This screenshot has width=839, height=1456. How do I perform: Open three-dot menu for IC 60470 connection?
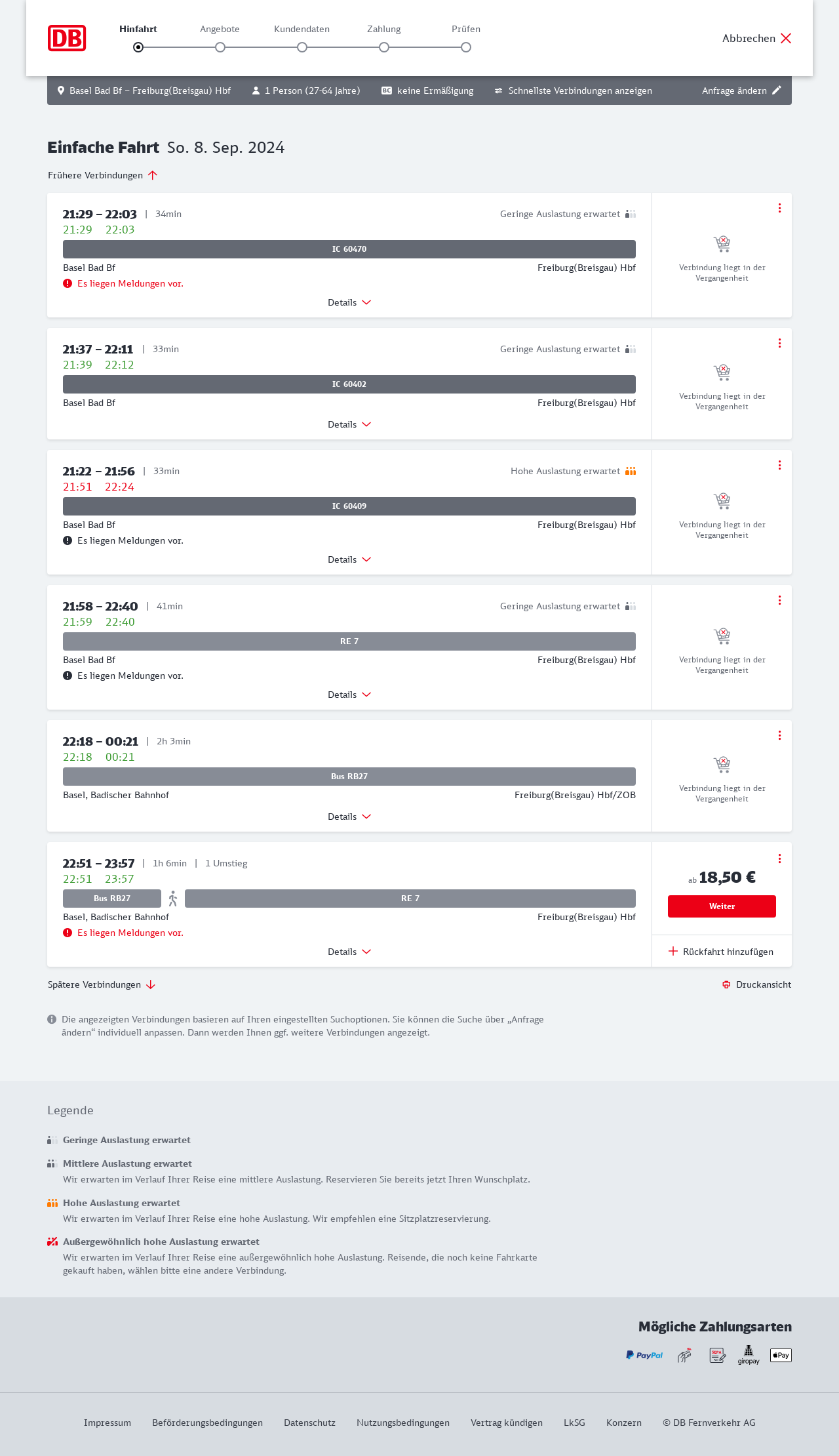(779, 208)
